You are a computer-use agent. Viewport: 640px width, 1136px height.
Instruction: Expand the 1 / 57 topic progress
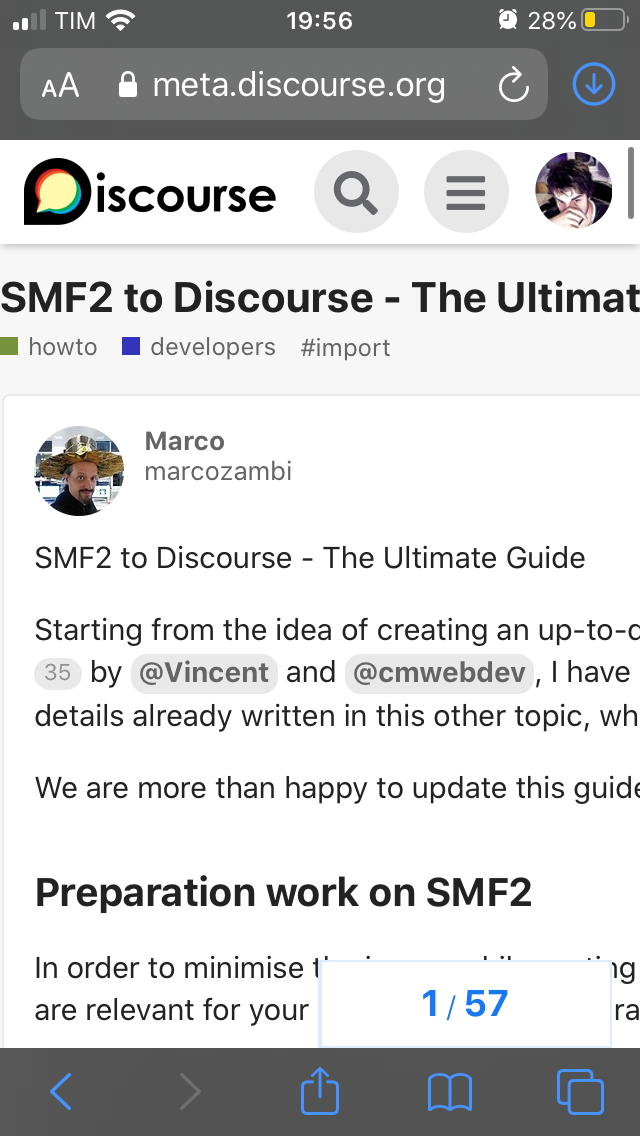coord(465,1004)
